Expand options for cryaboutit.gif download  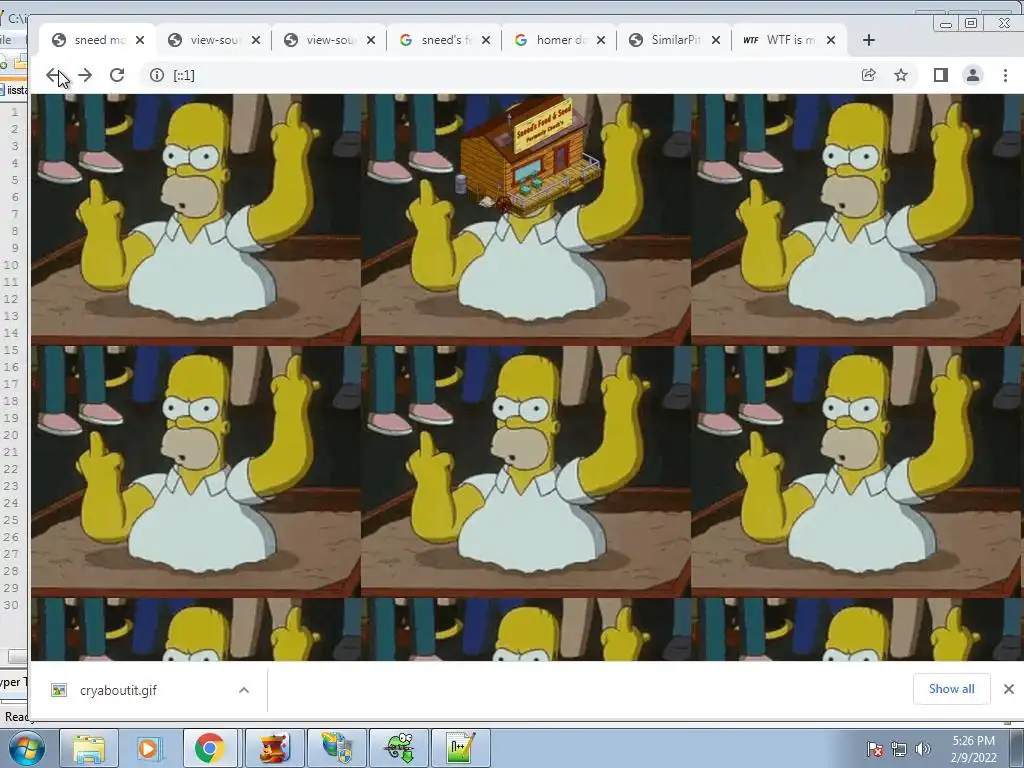click(244, 690)
